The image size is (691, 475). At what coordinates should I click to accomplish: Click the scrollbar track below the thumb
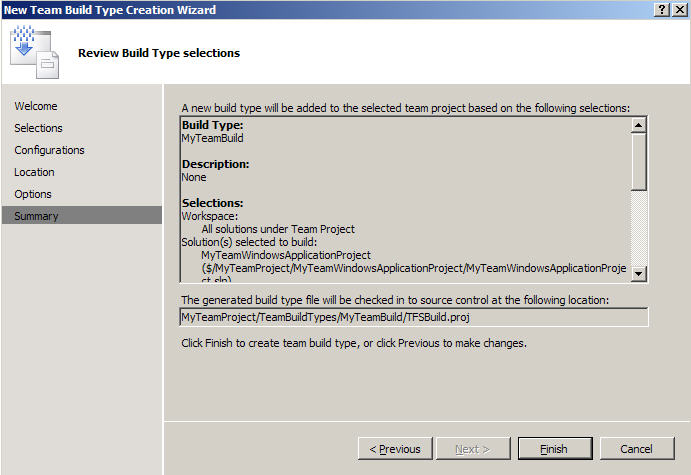coord(638,228)
